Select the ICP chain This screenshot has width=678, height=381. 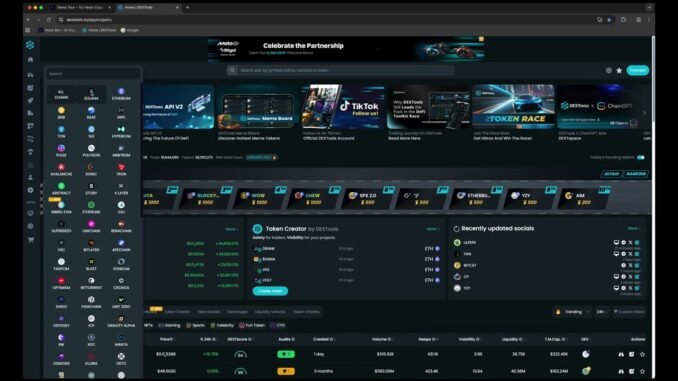(x=91, y=321)
